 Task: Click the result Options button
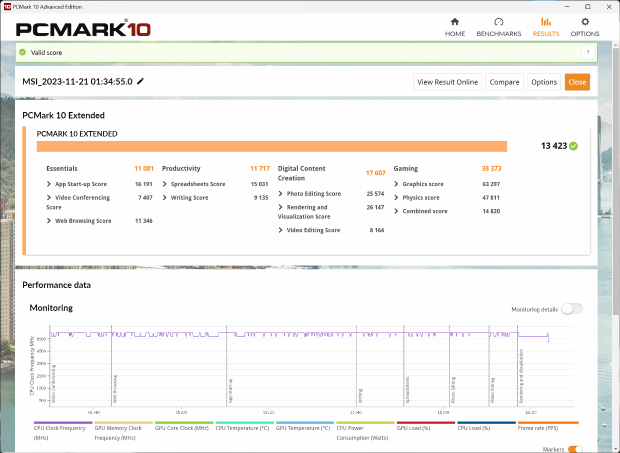tap(544, 82)
